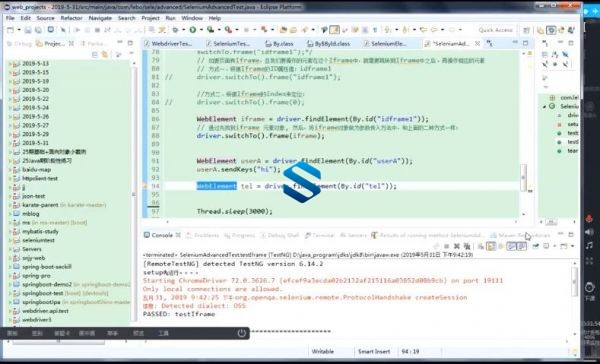Expand the seleniumtest project node
Screen dimensions: 600x364
click(x=10, y=240)
